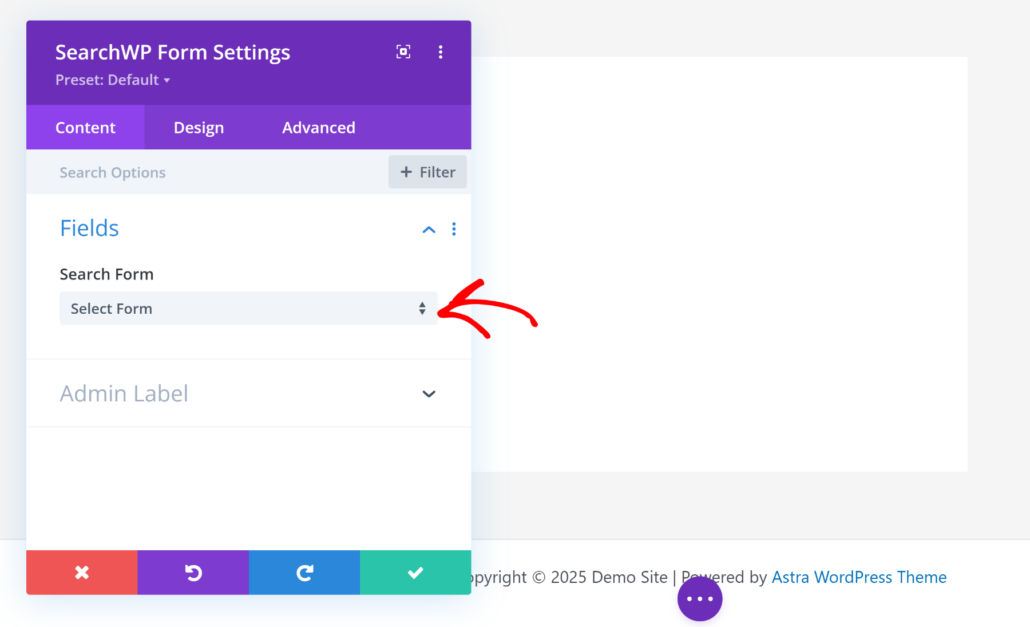
Task: Switch to the Advanced tab
Action: click(x=319, y=127)
